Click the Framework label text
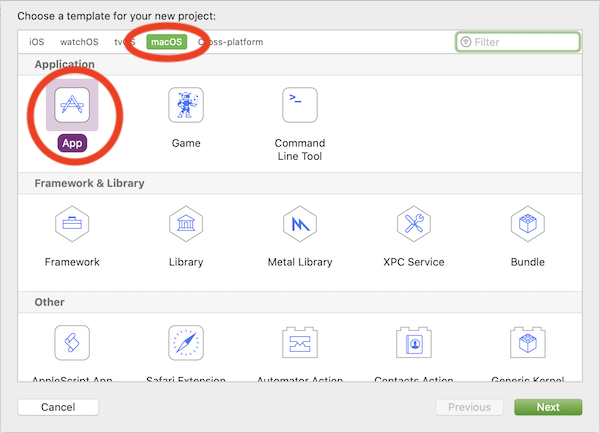Image resolution: width=600 pixels, height=433 pixels. 72,262
